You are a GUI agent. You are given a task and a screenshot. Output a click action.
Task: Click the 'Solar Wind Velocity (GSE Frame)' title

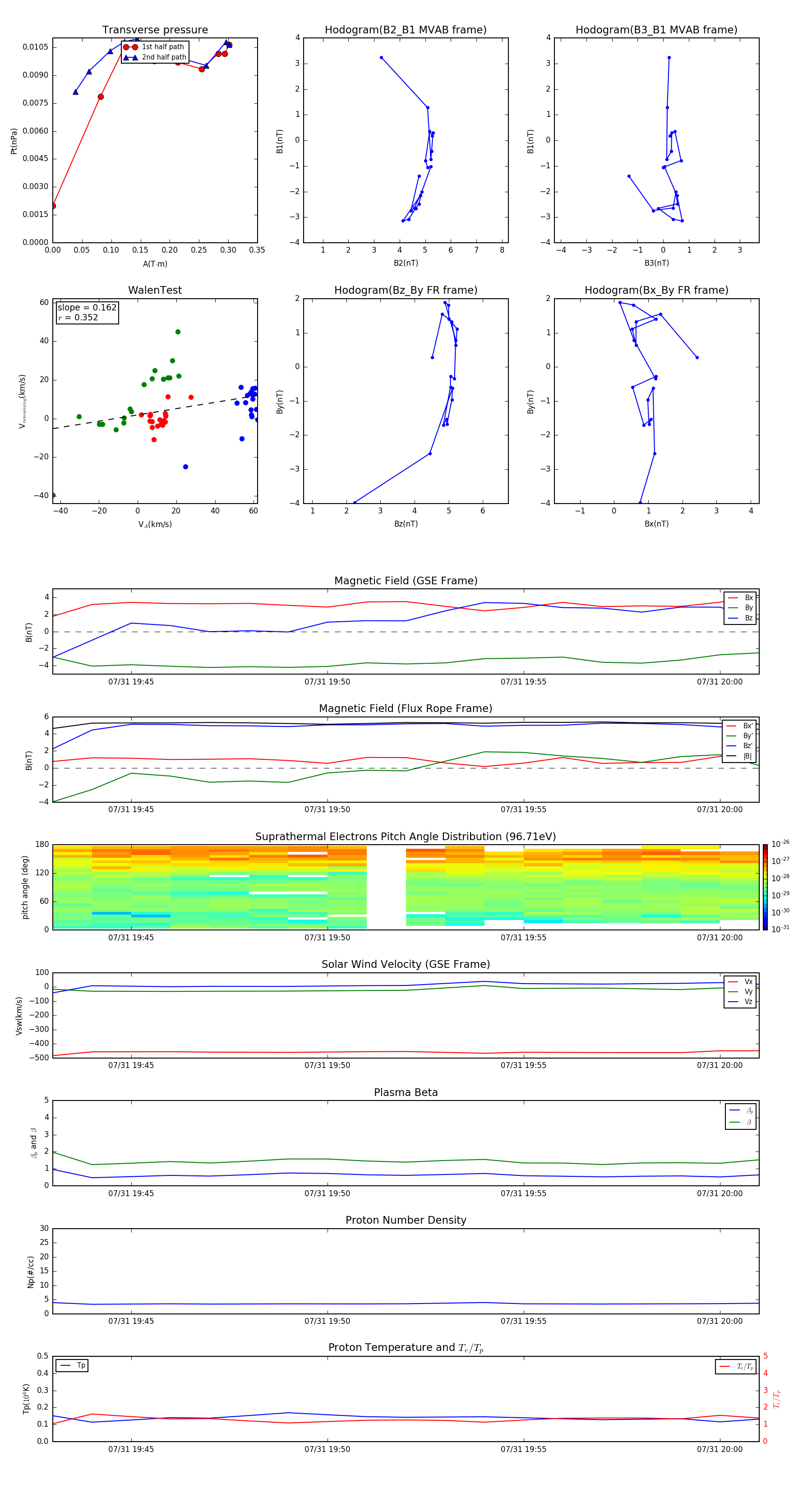click(406, 964)
